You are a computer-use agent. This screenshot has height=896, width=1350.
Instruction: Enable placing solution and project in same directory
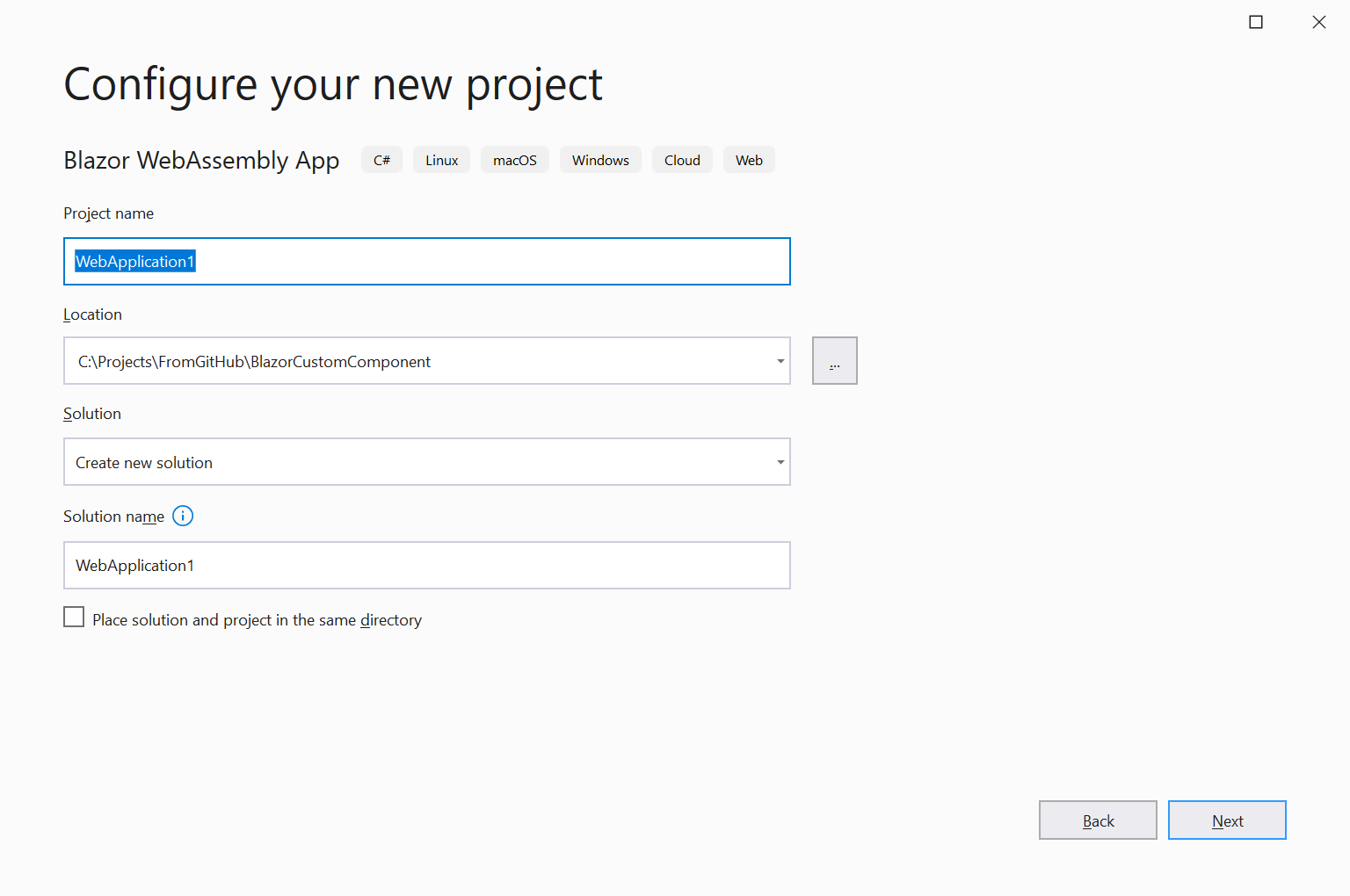click(74, 617)
